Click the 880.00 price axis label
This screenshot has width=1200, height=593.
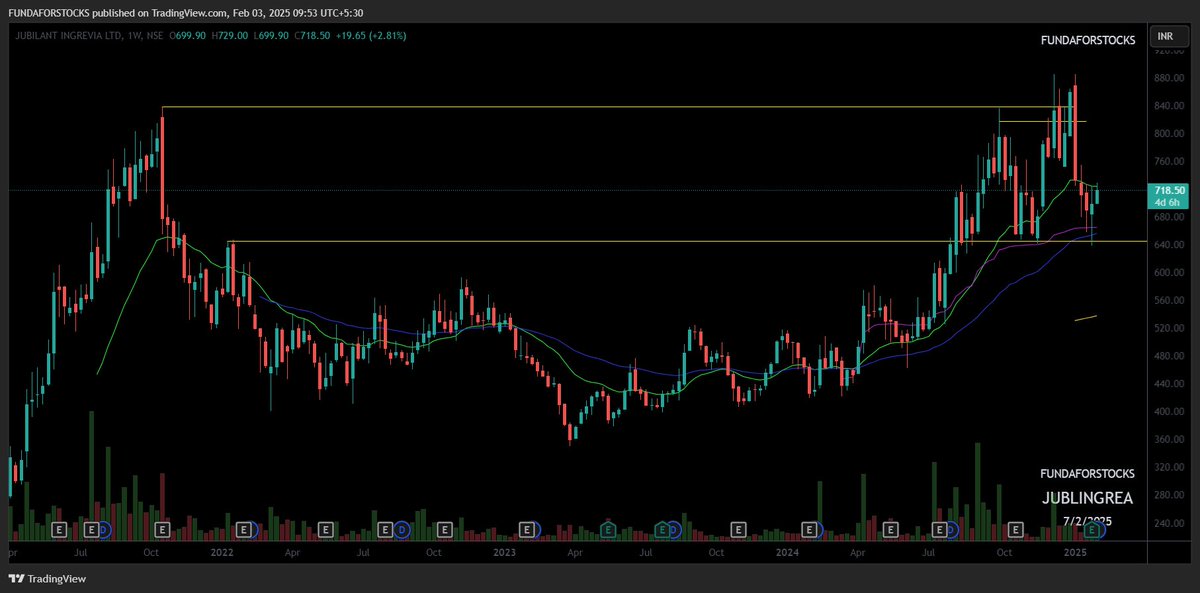pos(1168,77)
